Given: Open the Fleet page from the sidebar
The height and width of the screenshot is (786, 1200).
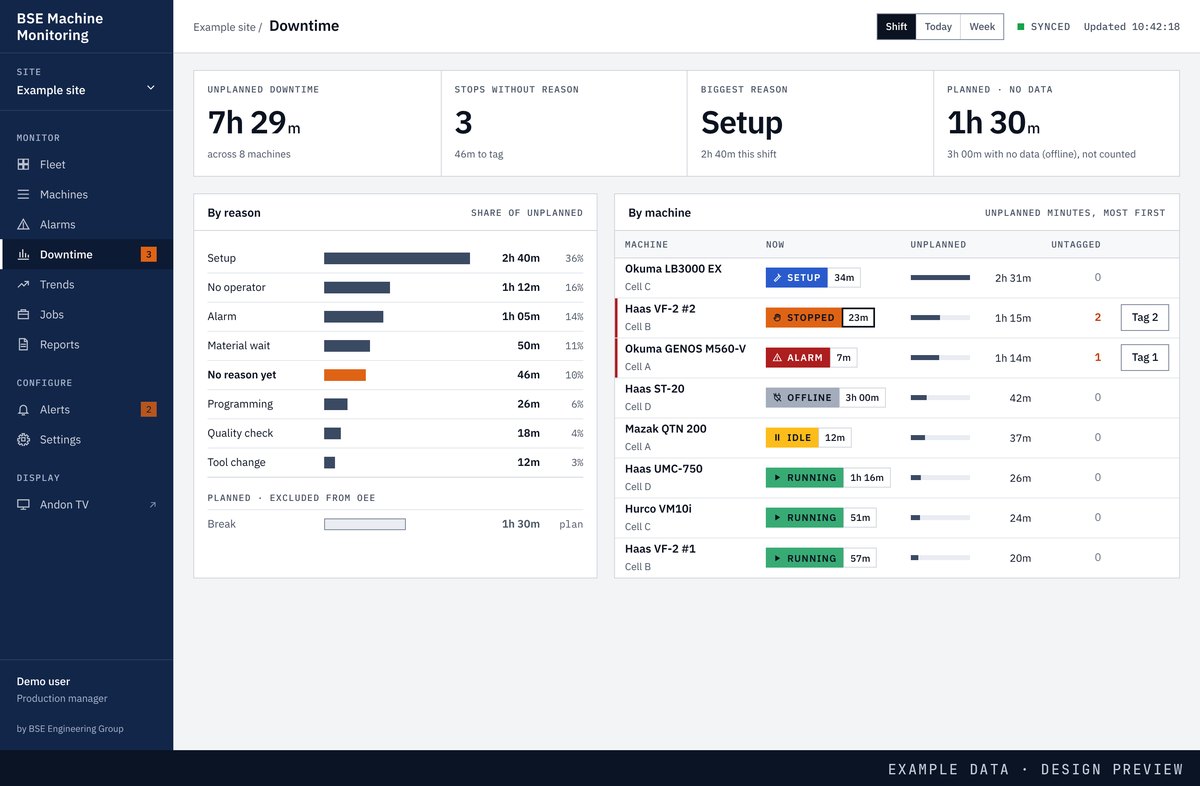Looking at the screenshot, I should pos(86,164).
